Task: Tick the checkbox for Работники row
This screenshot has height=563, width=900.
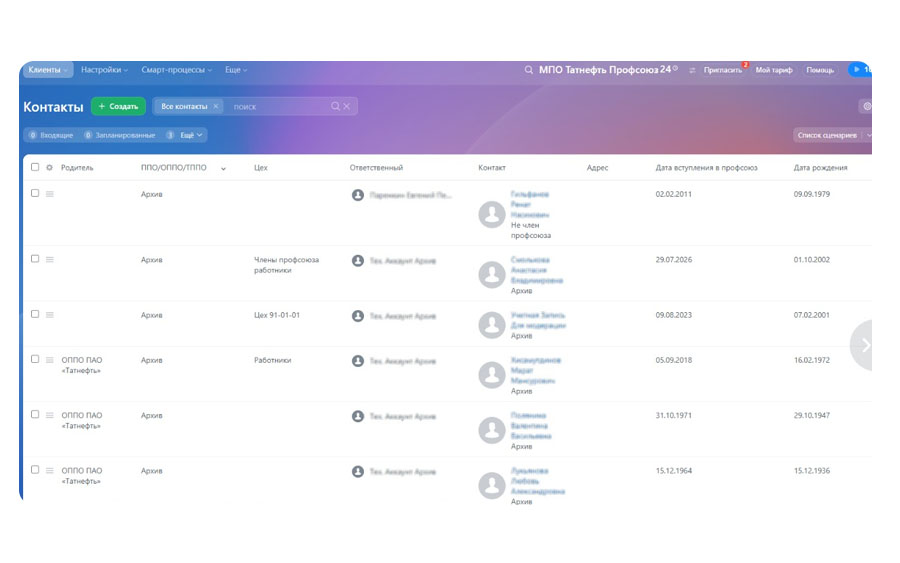Action: click(35, 359)
